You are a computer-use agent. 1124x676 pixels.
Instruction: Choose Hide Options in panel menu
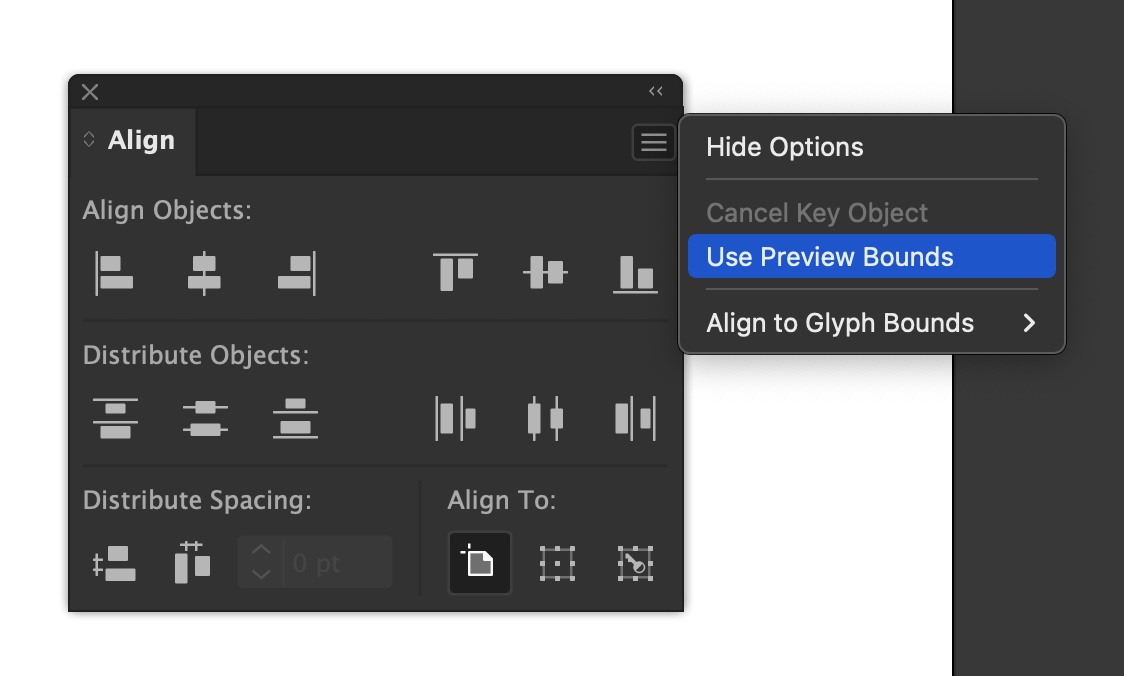[x=785, y=147]
